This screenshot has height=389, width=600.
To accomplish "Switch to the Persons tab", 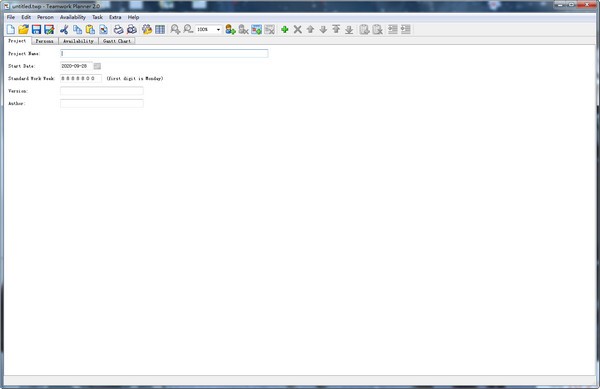I will (44, 41).
